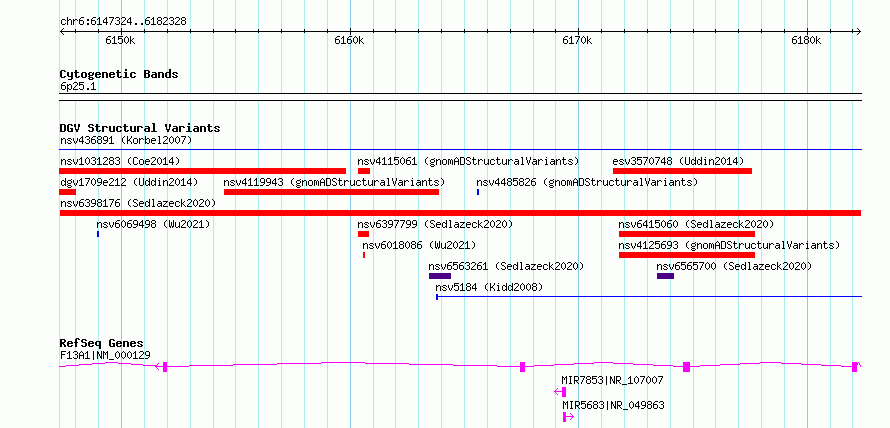
Task: Click the MIR5683 gene arrow glyph
Action: click(x=569, y=417)
